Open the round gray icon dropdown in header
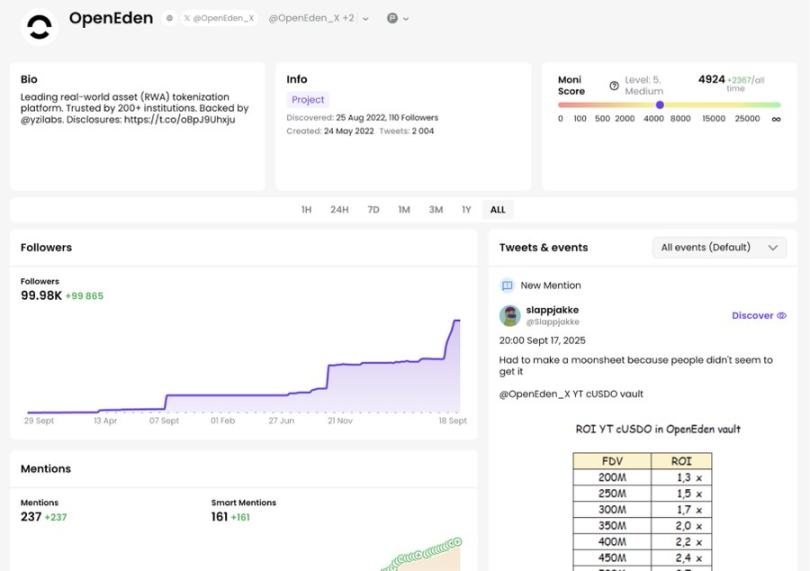810x571 pixels. pos(397,19)
